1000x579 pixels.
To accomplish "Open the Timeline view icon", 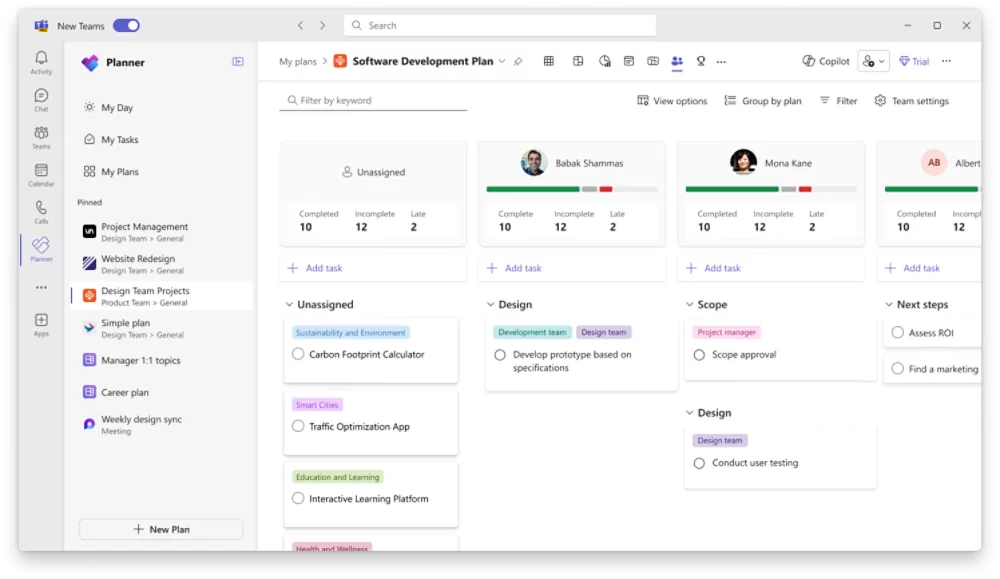I will (x=653, y=61).
